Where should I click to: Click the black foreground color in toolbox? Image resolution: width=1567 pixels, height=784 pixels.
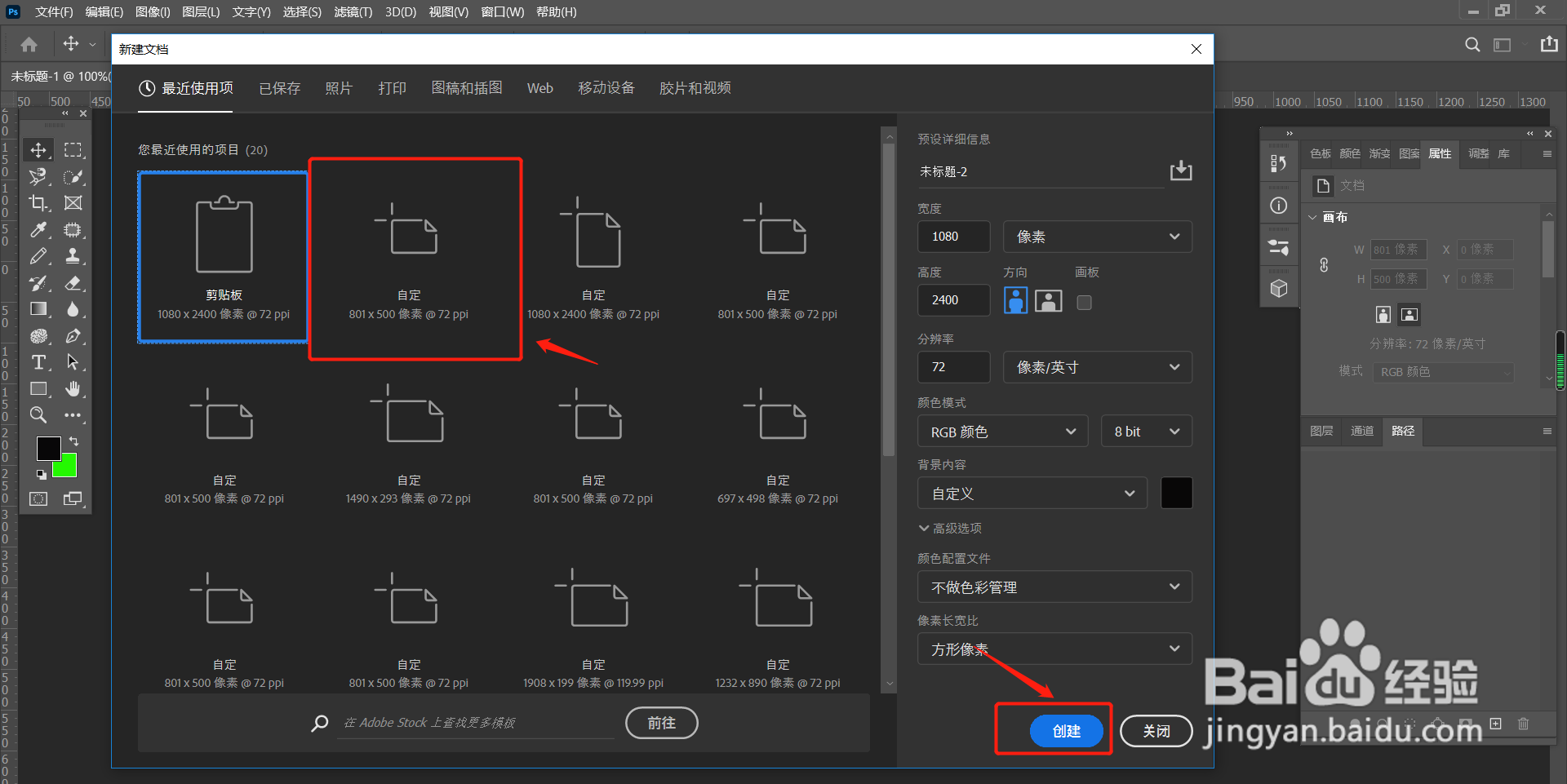point(48,449)
